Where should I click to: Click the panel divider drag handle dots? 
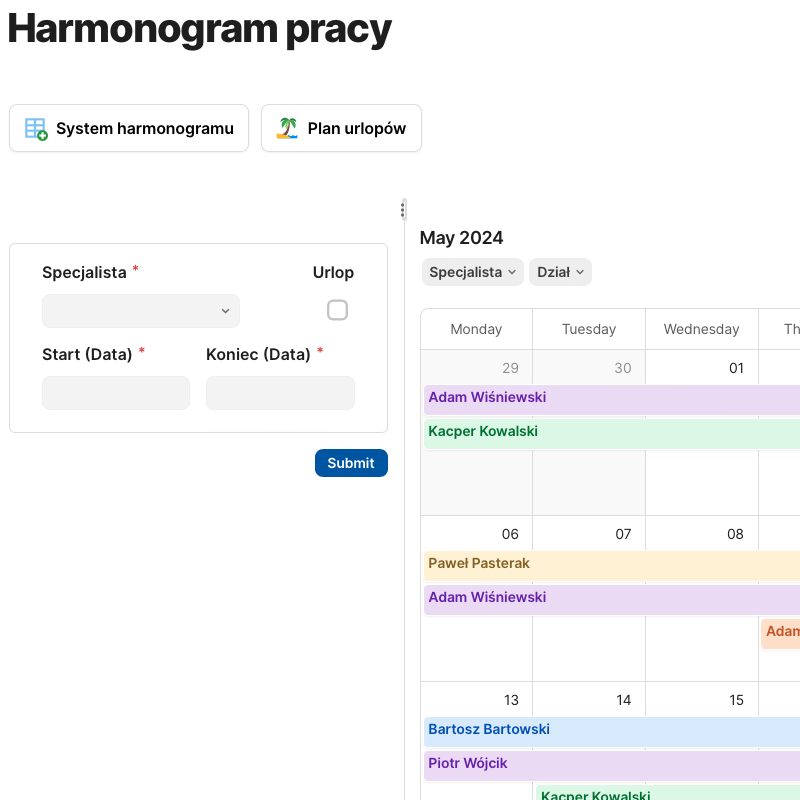click(x=403, y=209)
